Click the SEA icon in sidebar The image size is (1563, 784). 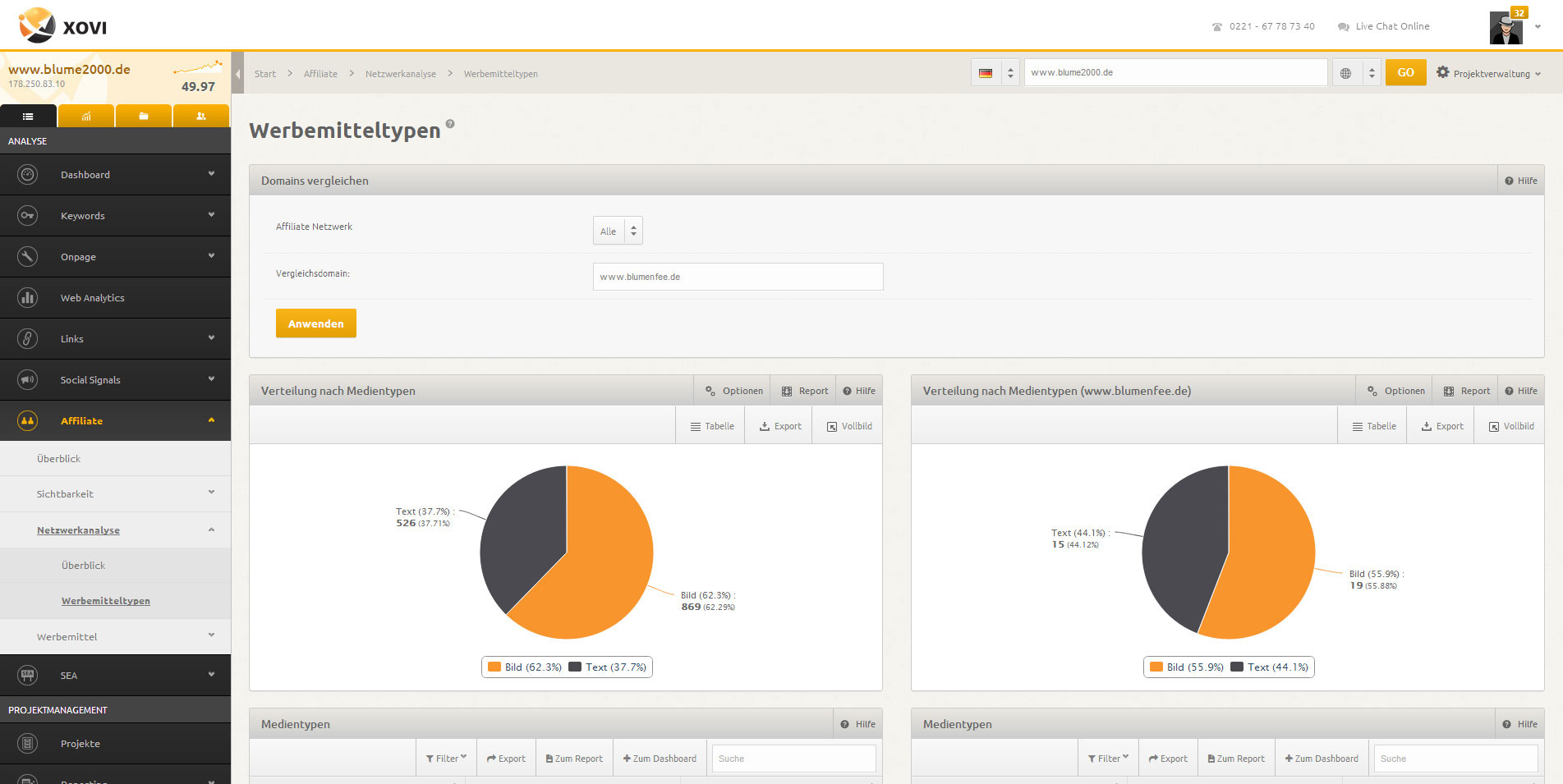[28, 675]
